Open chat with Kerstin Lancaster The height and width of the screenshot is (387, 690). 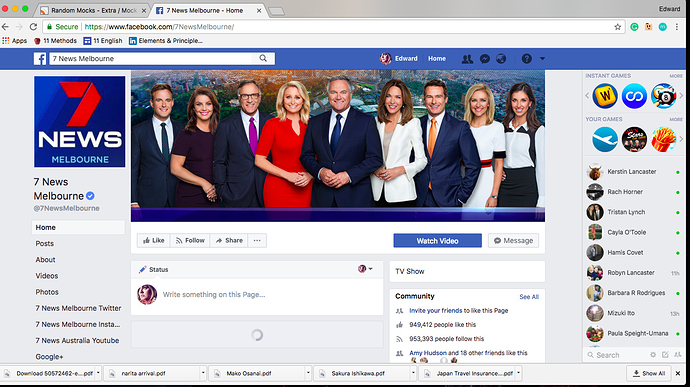[634, 172]
